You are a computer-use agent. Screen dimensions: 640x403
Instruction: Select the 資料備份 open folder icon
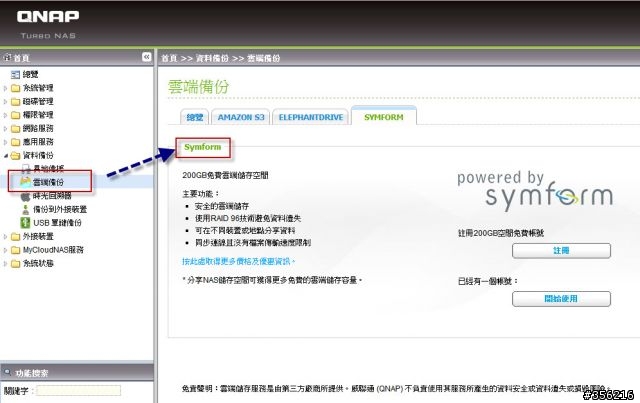point(16,156)
